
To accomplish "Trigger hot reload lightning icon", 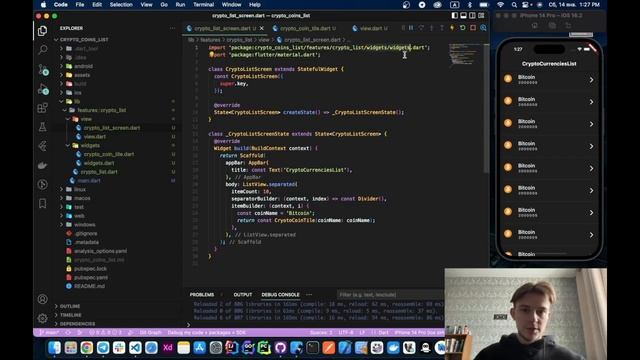I will [x=452, y=28].
